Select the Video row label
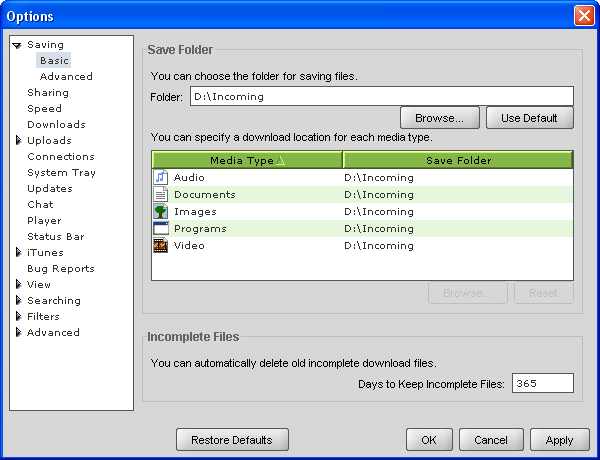The image size is (600, 460). 189,245
